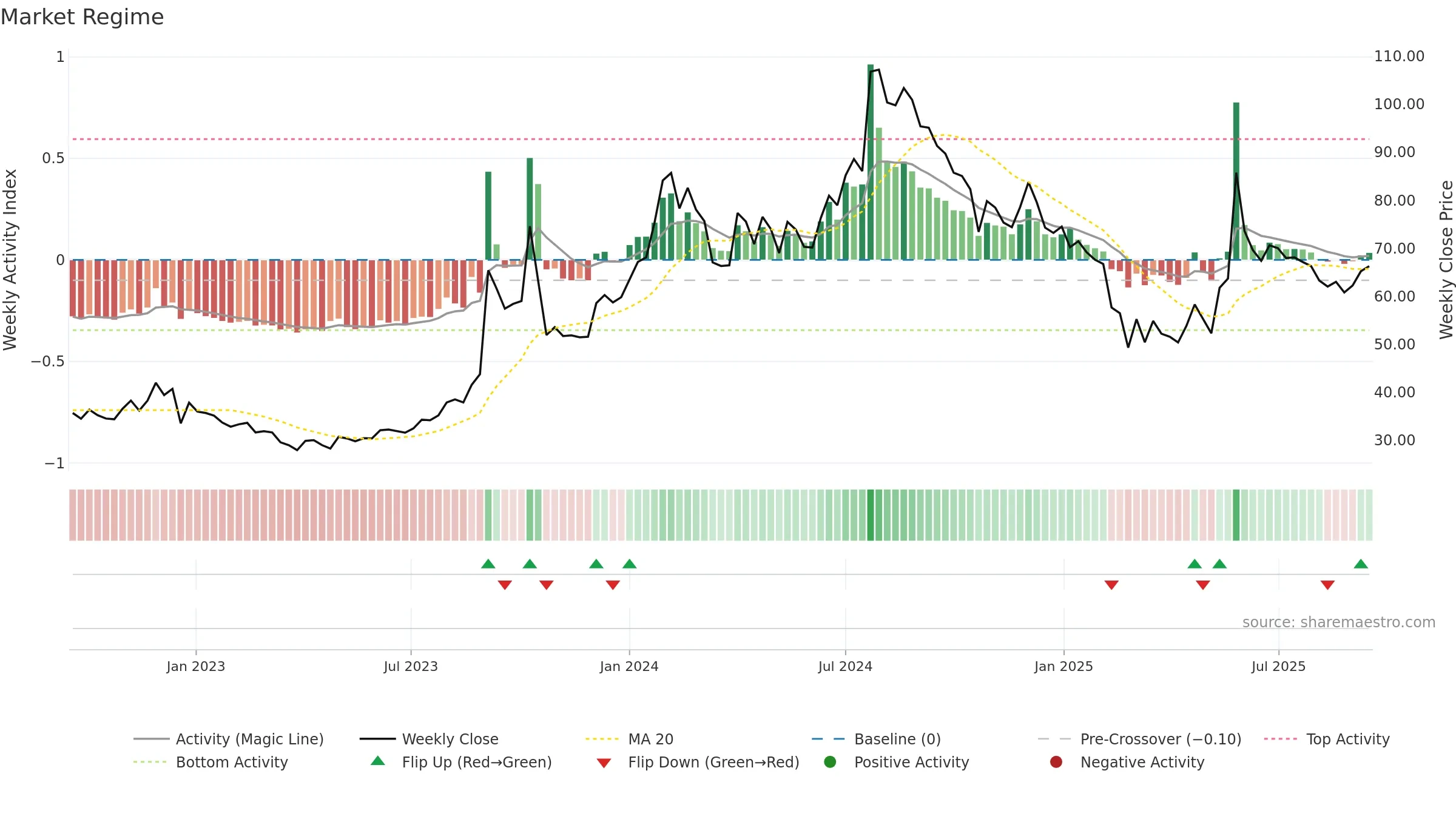Click the Negative Activity red dot legend

(x=1056, y=762)
